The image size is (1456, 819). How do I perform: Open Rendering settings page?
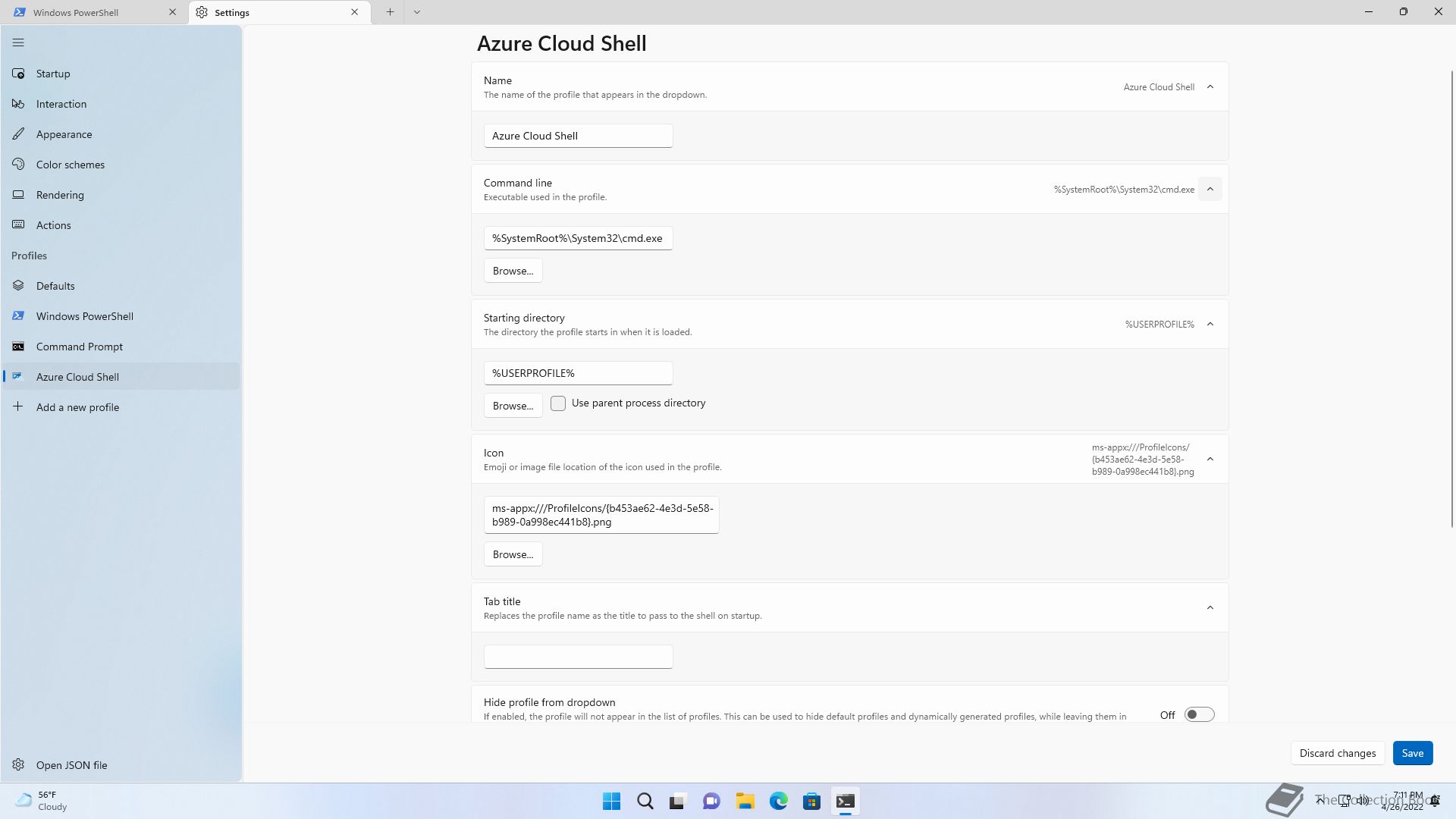(121, 195)
